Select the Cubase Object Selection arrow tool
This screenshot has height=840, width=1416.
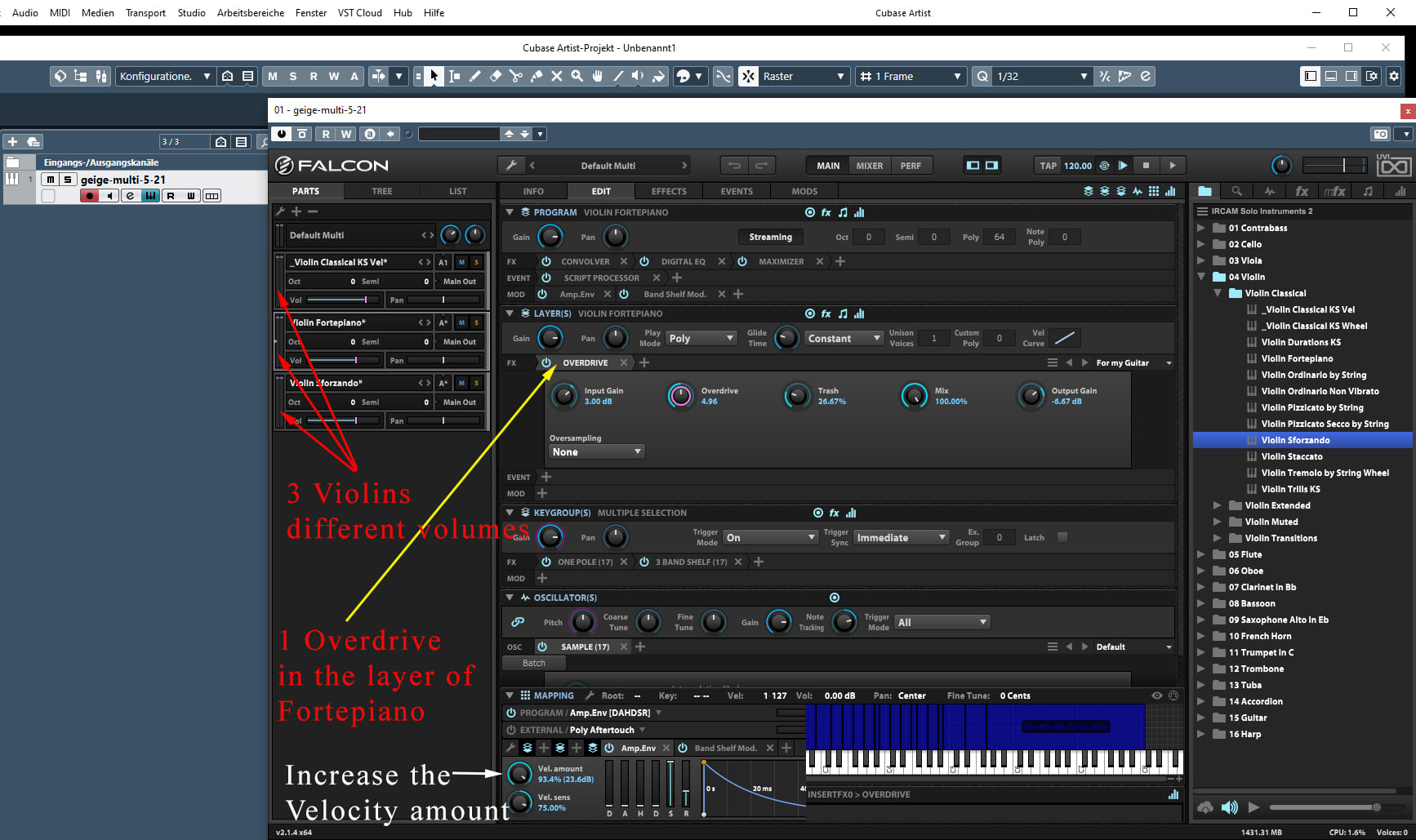pos(434,76)
